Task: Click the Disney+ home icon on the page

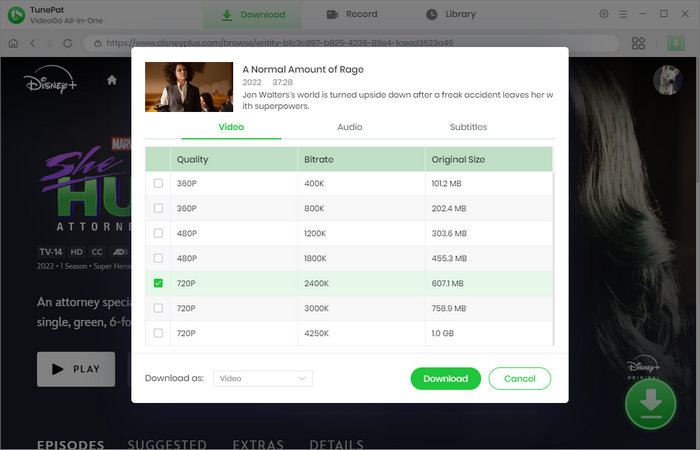Action: pos(112,80)
